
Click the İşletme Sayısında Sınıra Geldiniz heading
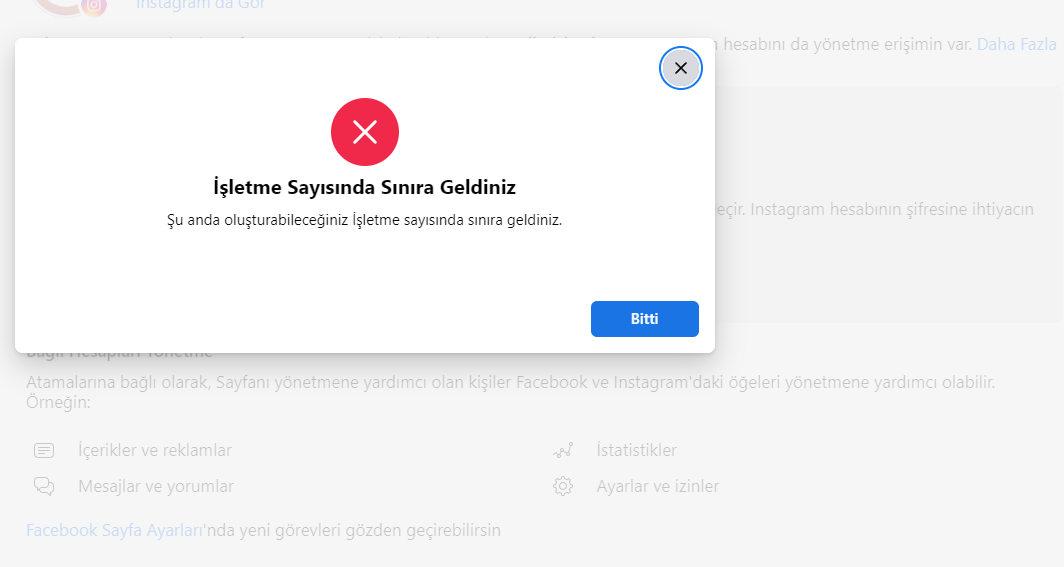[365, 187]
